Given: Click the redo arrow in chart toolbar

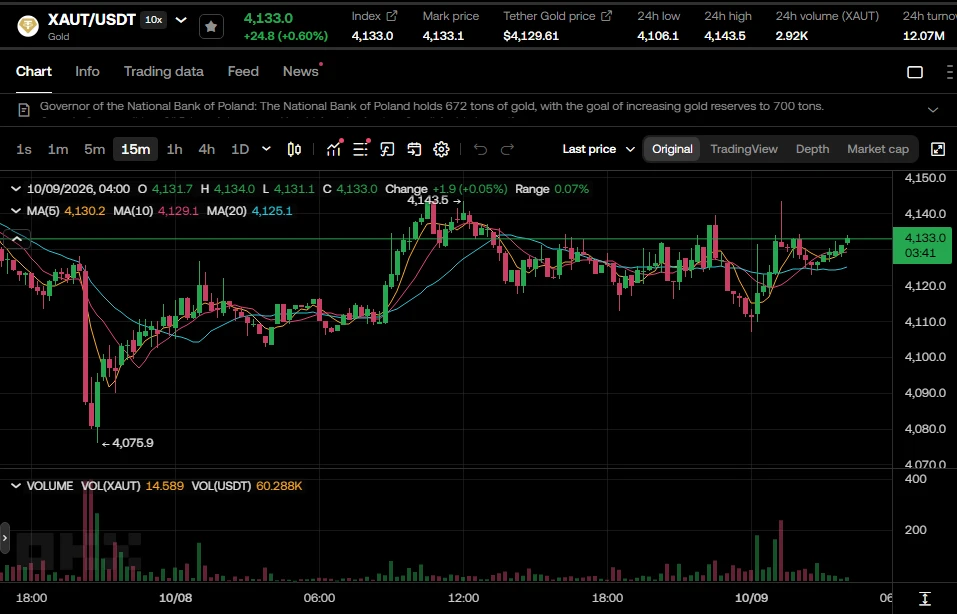Looking at the screenshot, I should click(507, 149).
